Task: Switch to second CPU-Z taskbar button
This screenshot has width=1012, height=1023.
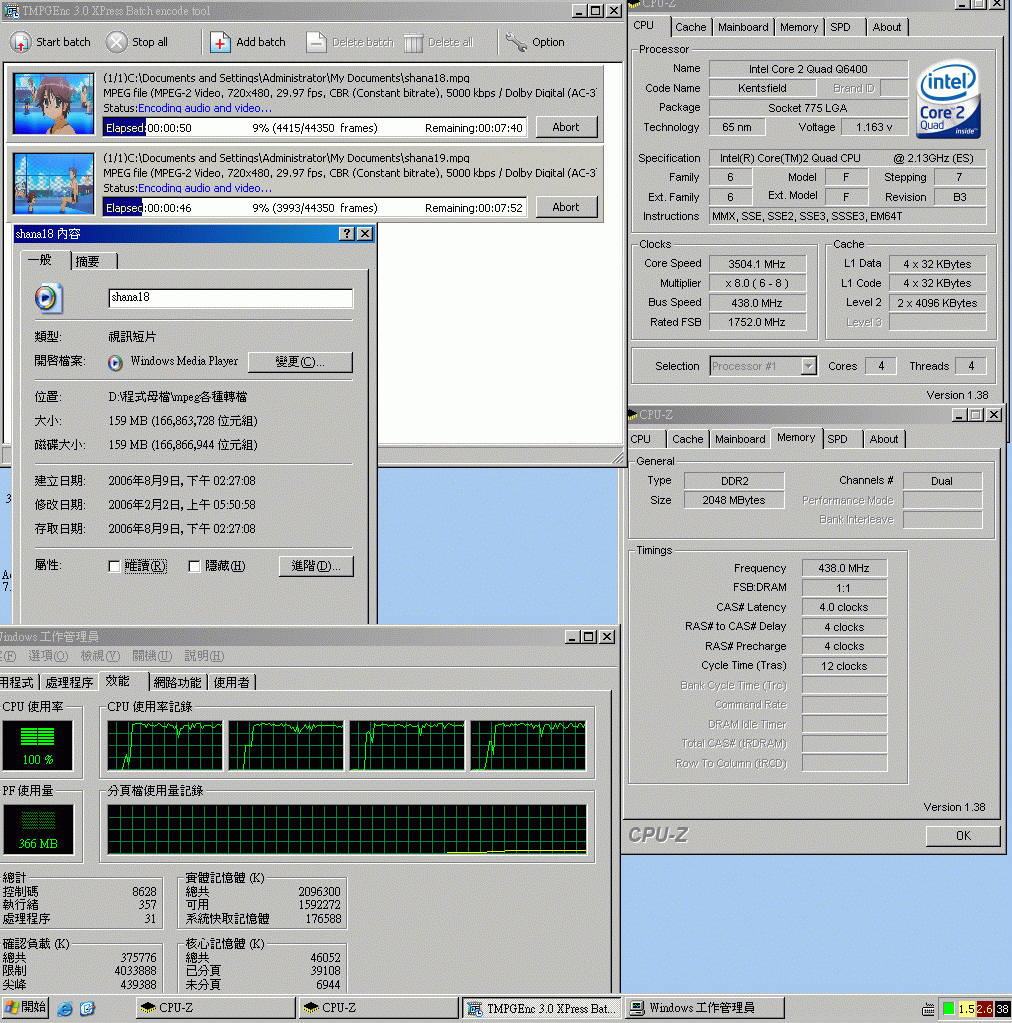Action: 379,1008
